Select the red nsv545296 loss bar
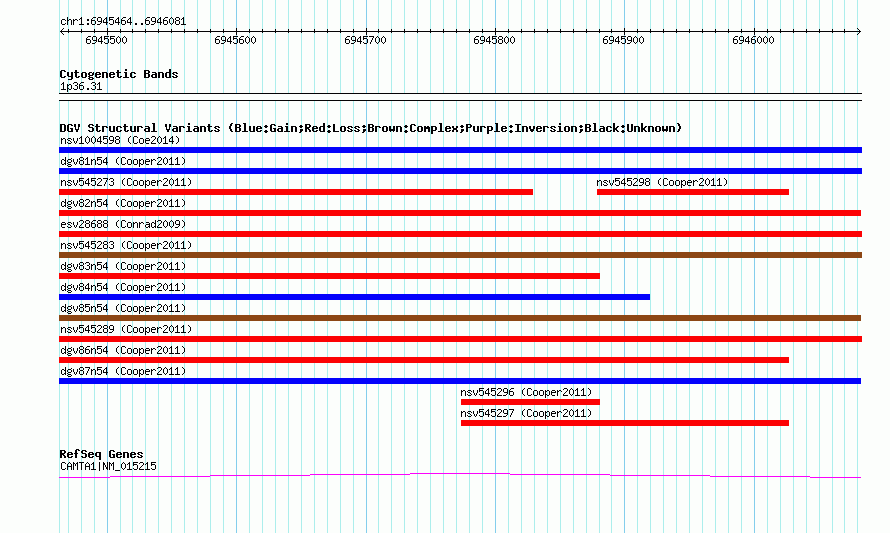Screen dimensions: 890x533 pos(530,402)
